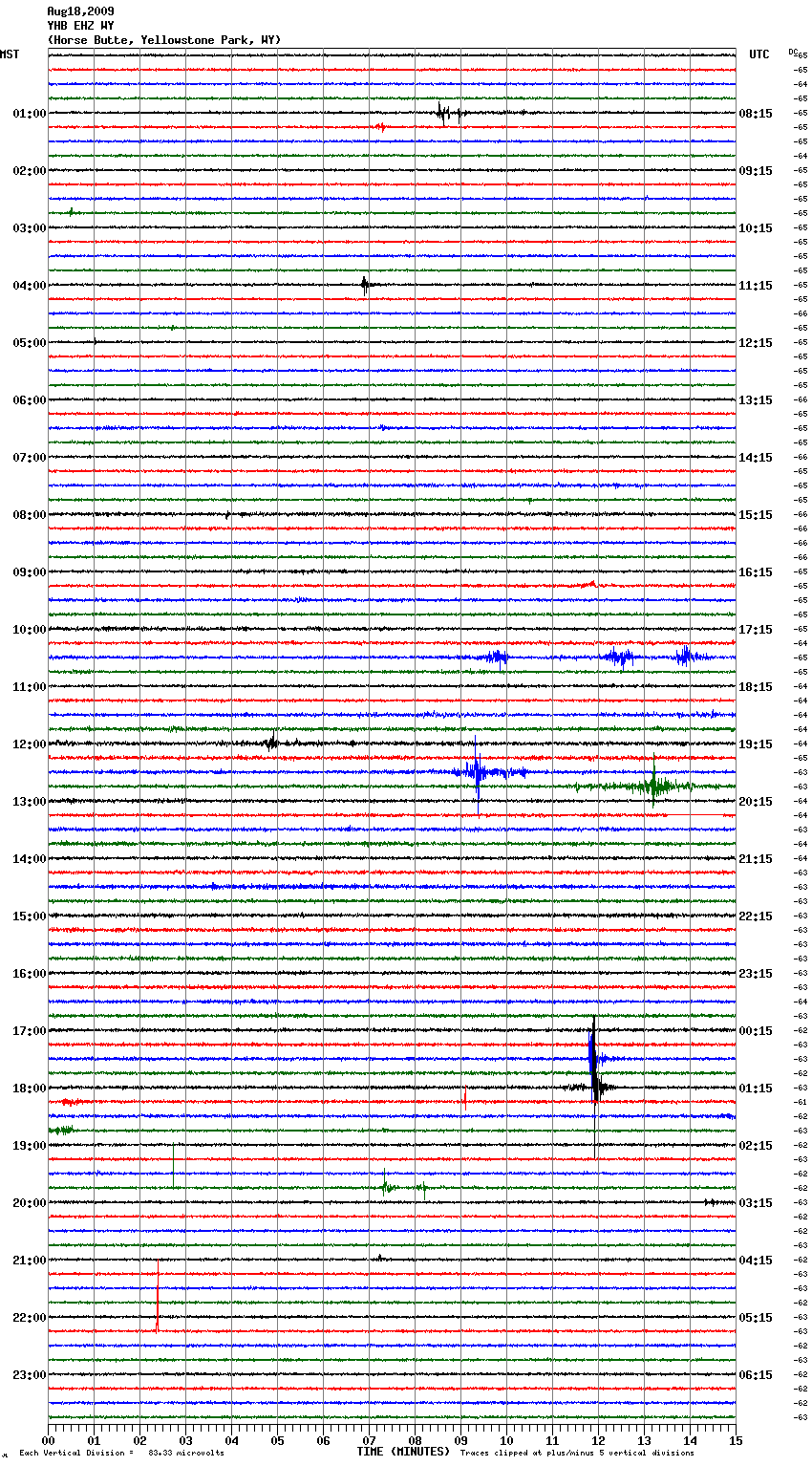Select the 19:00 MST time label
812x1466 pixels.
click(29, 1146)
